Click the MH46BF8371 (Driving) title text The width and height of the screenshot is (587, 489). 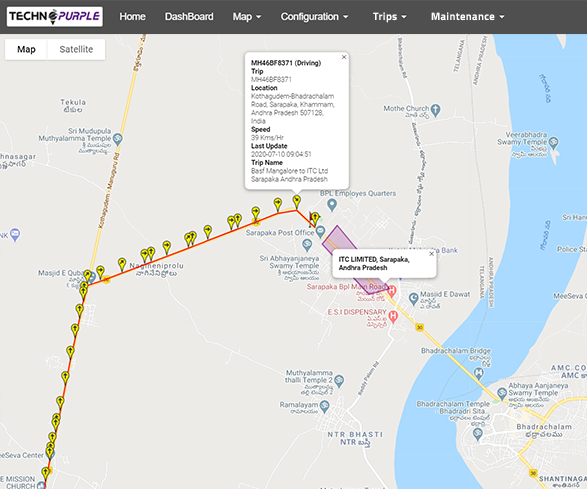pos(286,63)
